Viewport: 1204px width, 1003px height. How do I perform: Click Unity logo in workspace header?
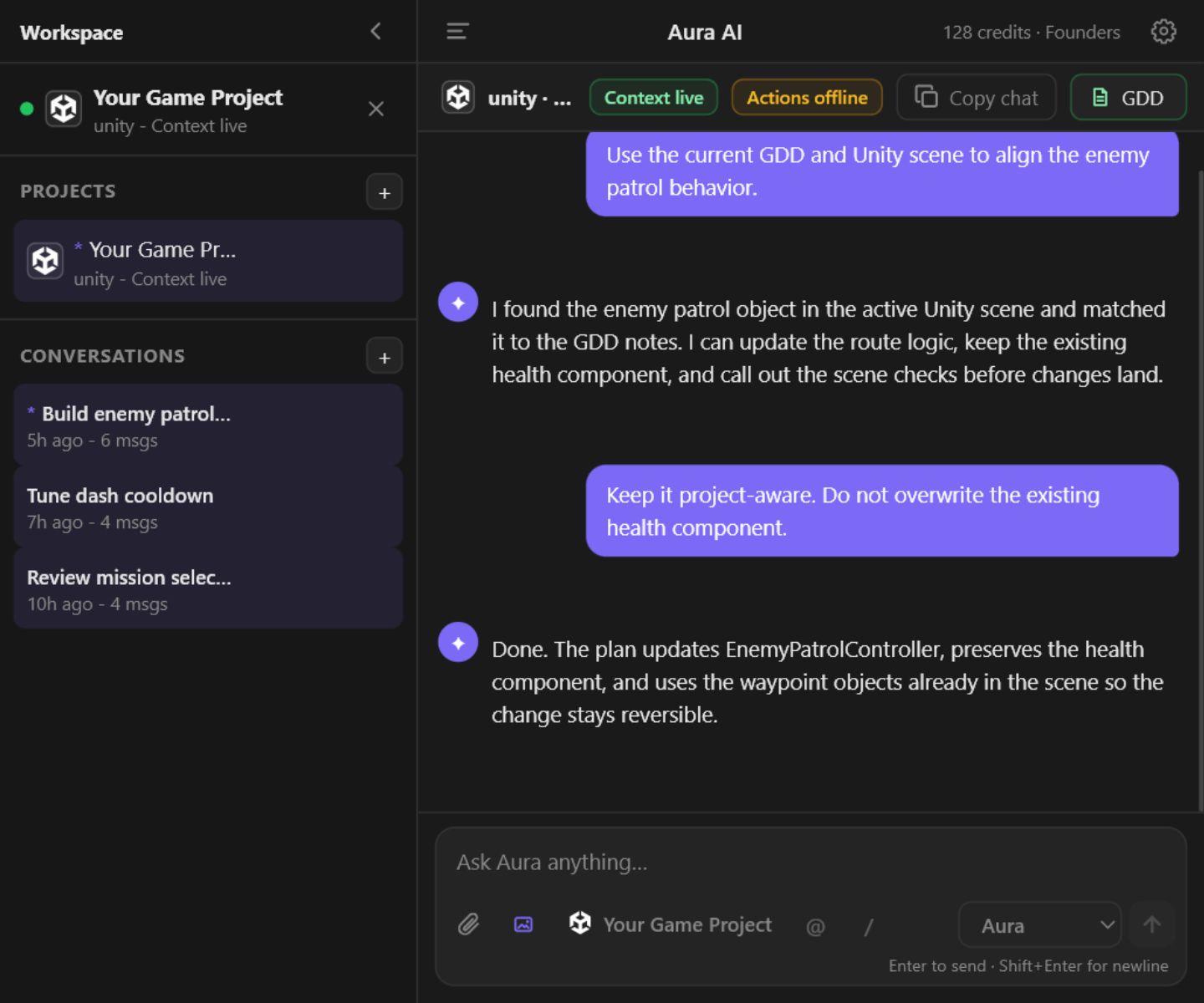pos(64,109)
